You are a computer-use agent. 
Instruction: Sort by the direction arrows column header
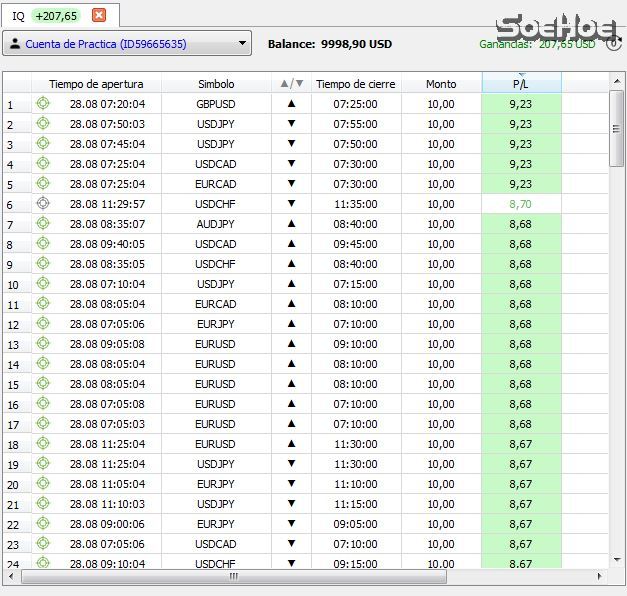click(291, 84)
